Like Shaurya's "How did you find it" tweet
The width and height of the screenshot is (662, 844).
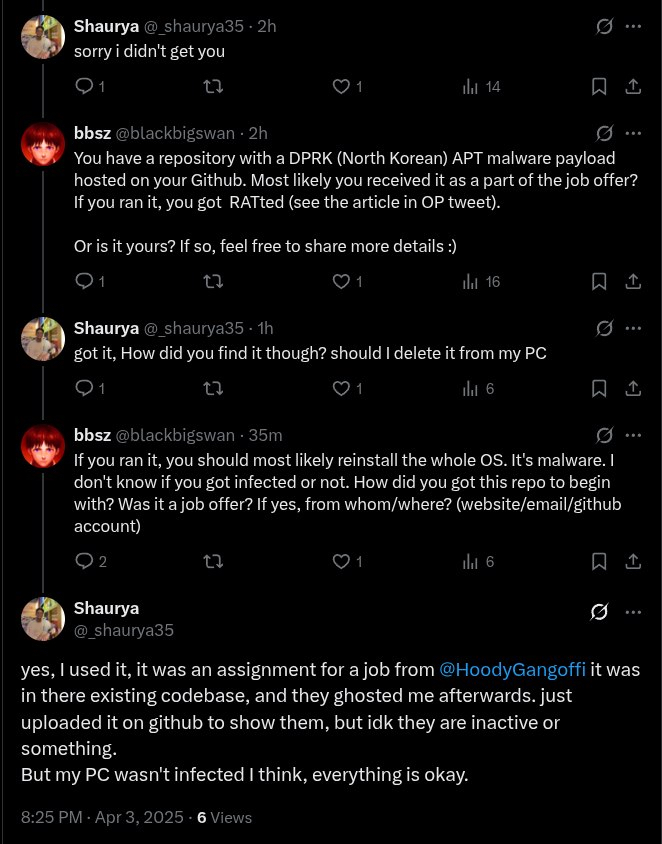[341, 388]
